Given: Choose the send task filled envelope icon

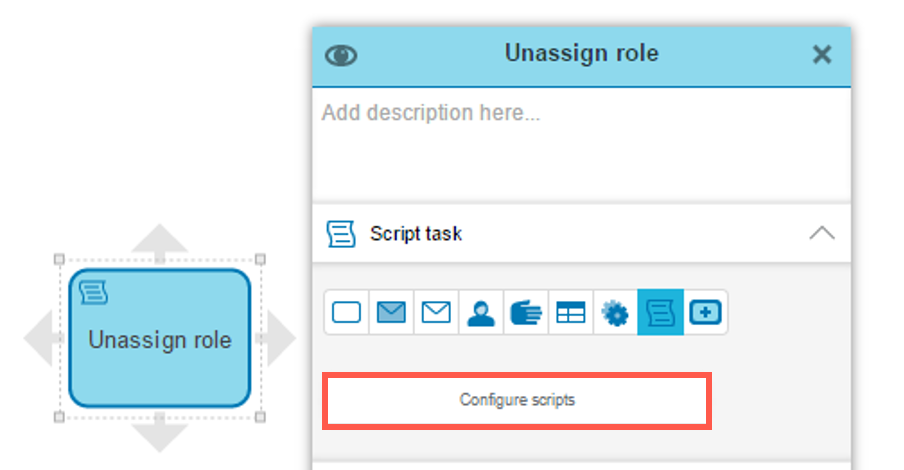Looking at the screenshot, I should pos(391,313).
